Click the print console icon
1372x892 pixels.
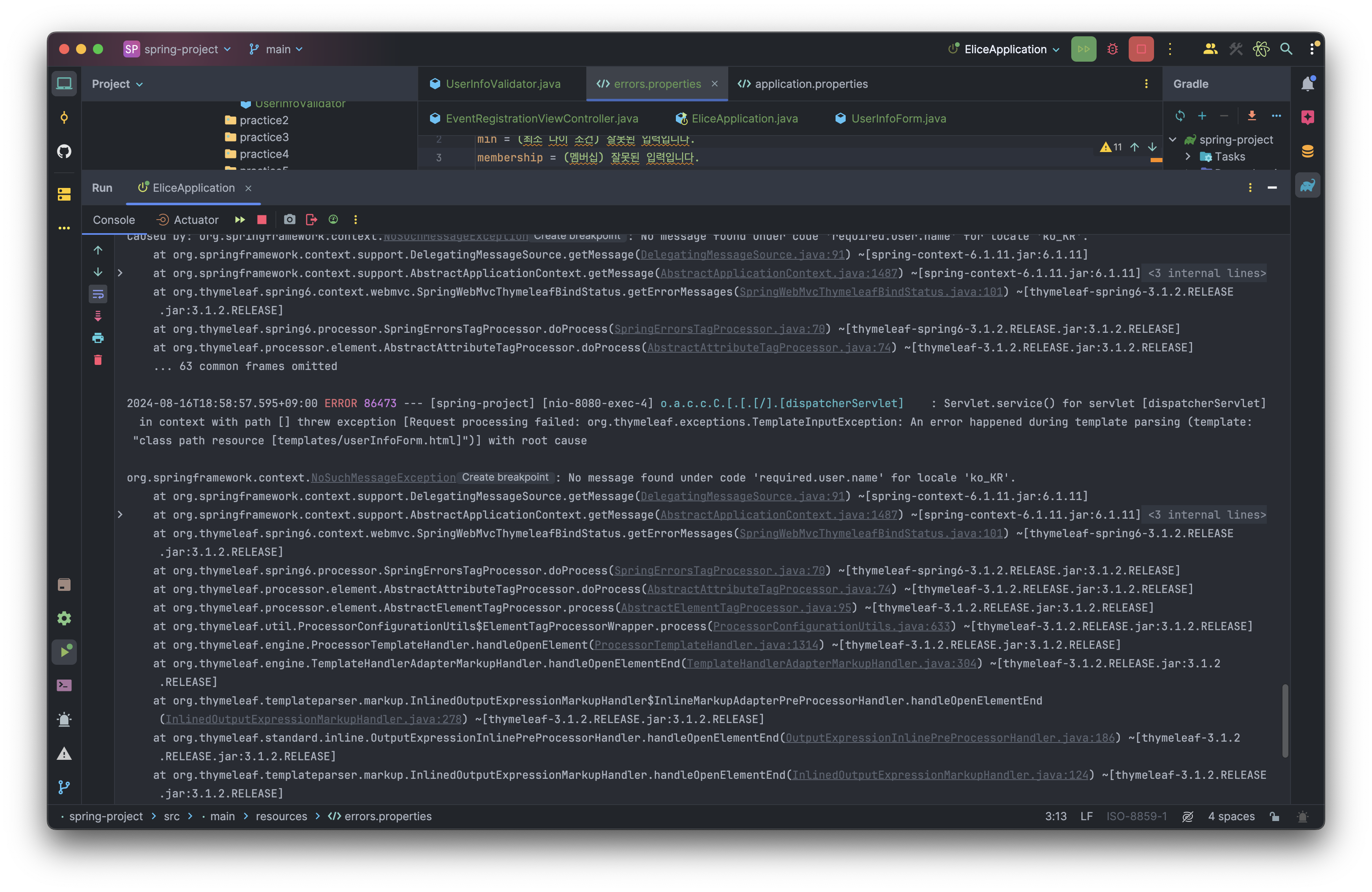(x=98, y=338)
